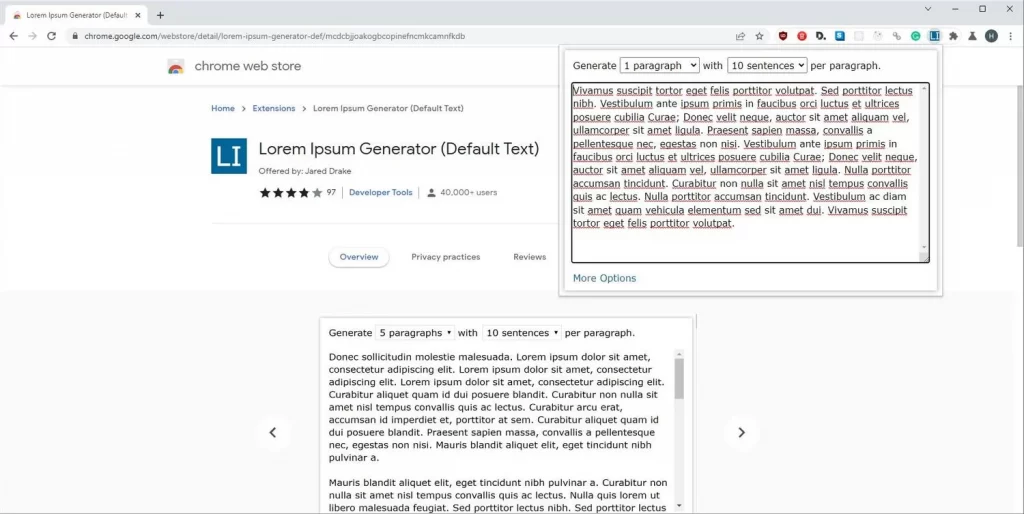
Task: Click More Options in the popup
Action: (604, 278)
